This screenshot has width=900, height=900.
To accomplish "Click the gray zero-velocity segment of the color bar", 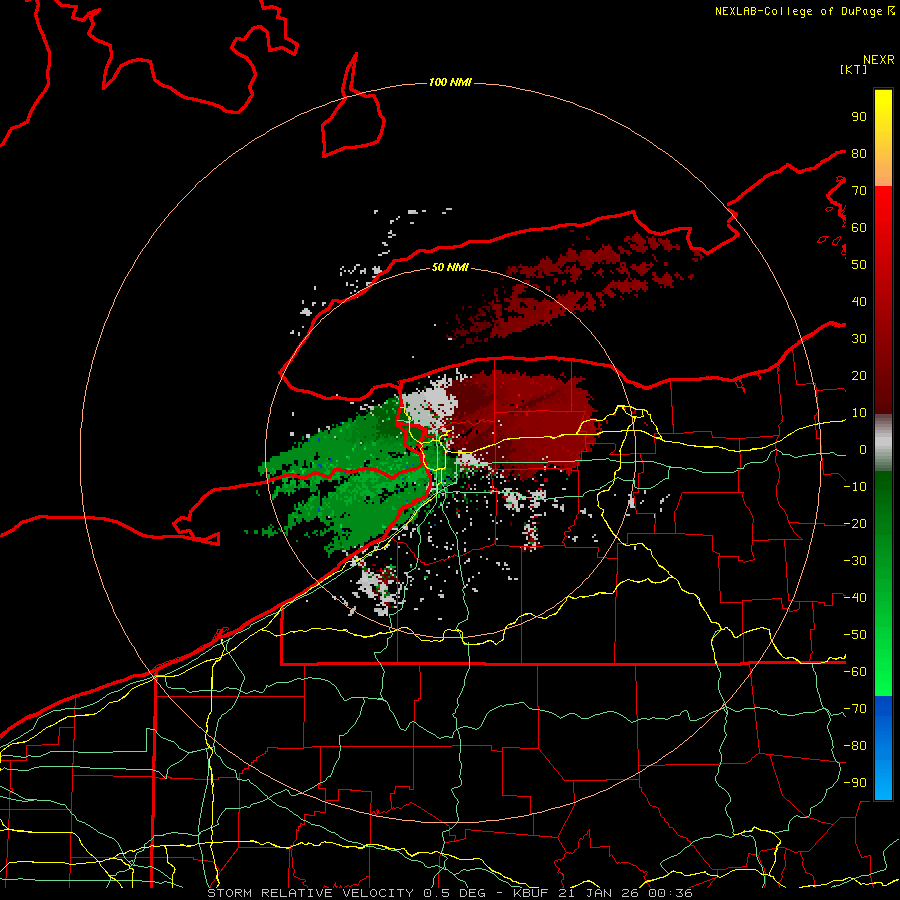I will tap(883, 443).
